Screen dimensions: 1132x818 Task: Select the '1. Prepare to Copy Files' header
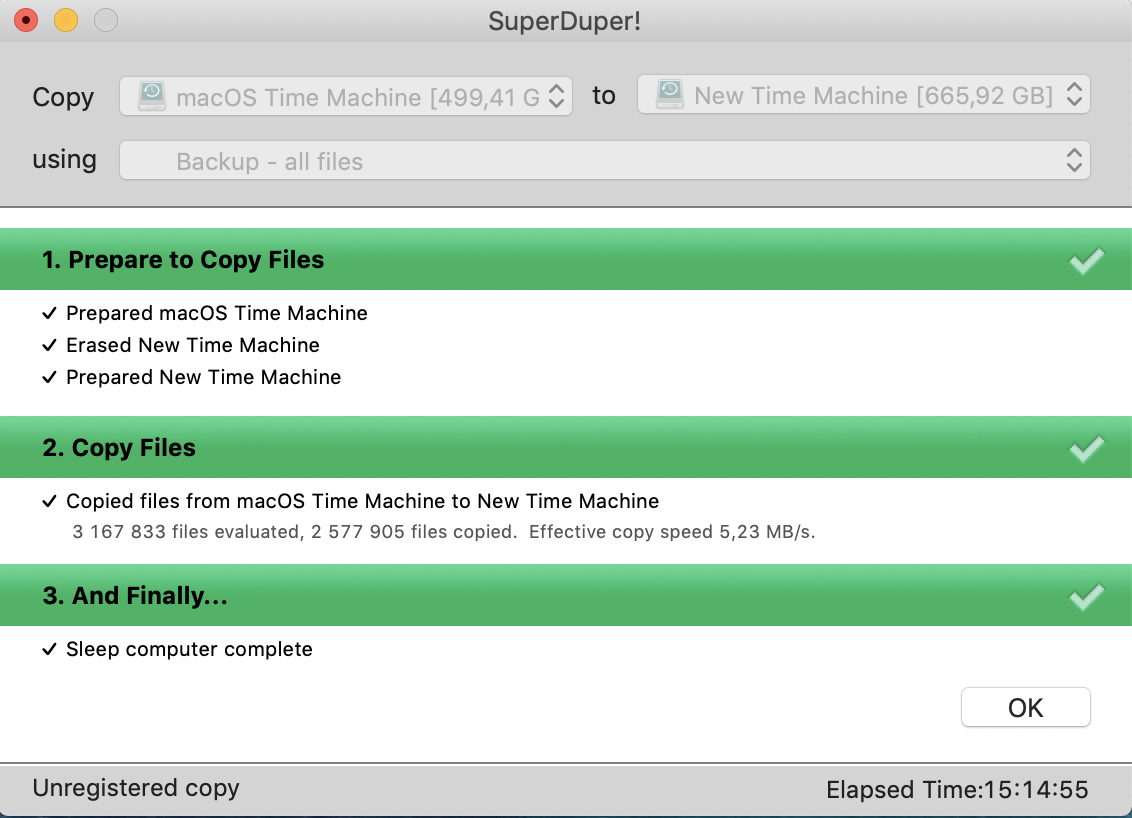click(x=566, y=259)
